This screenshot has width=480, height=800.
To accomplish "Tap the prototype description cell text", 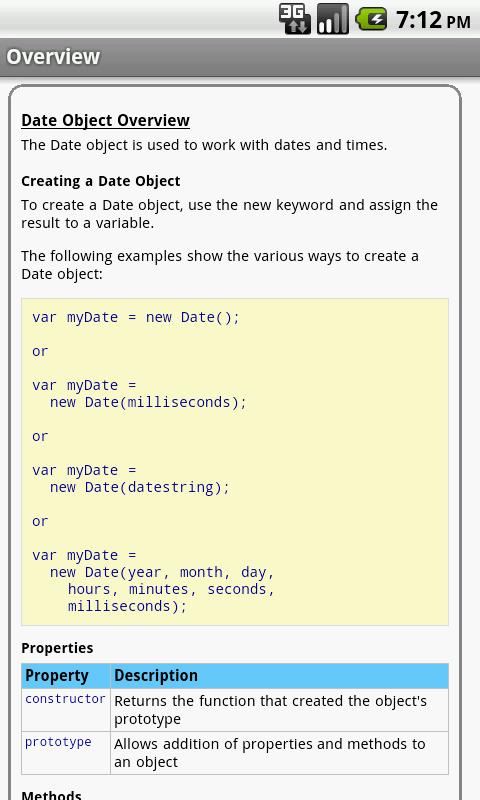I will pos(269,753).
